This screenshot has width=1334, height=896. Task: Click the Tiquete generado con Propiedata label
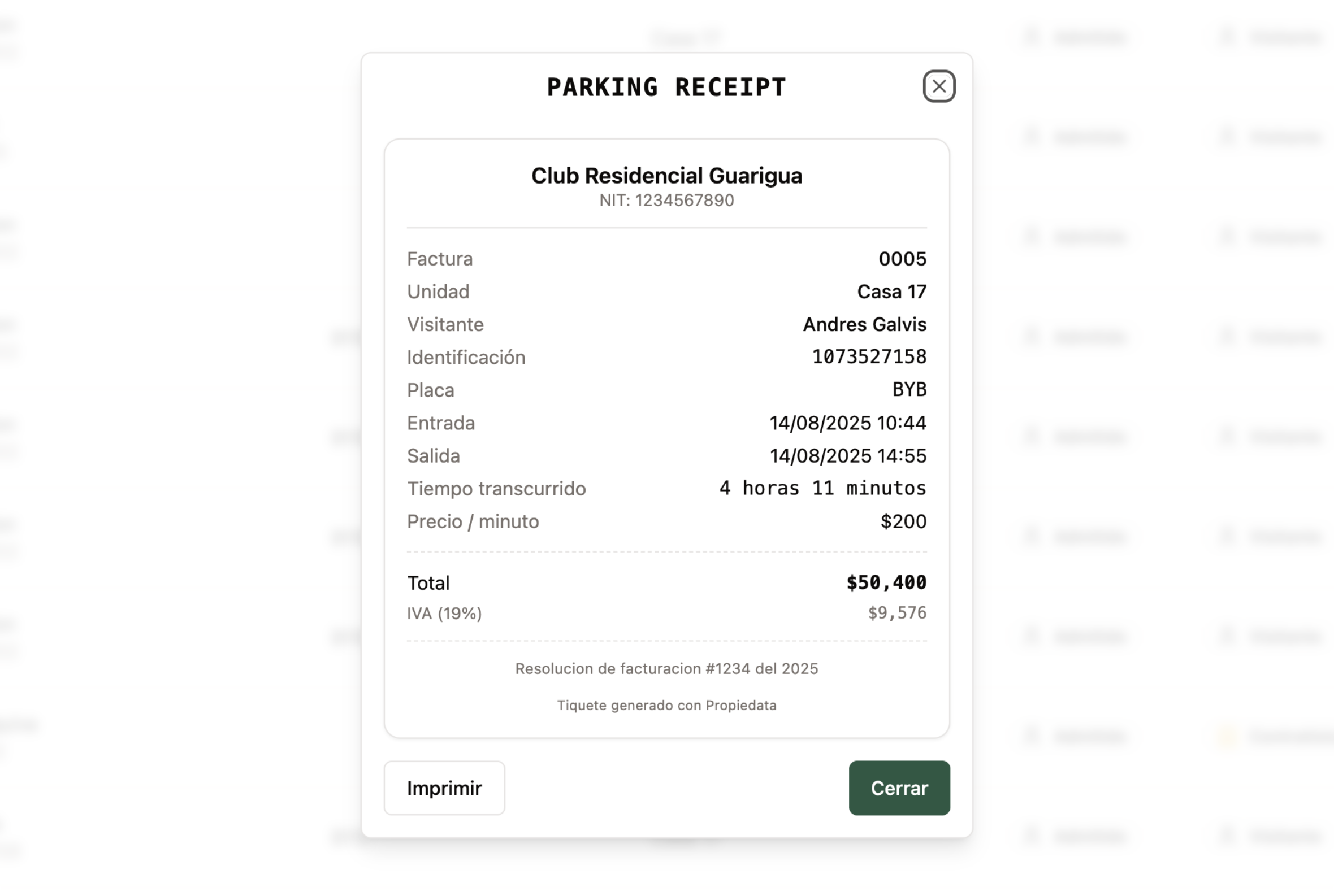pos(666,705)
